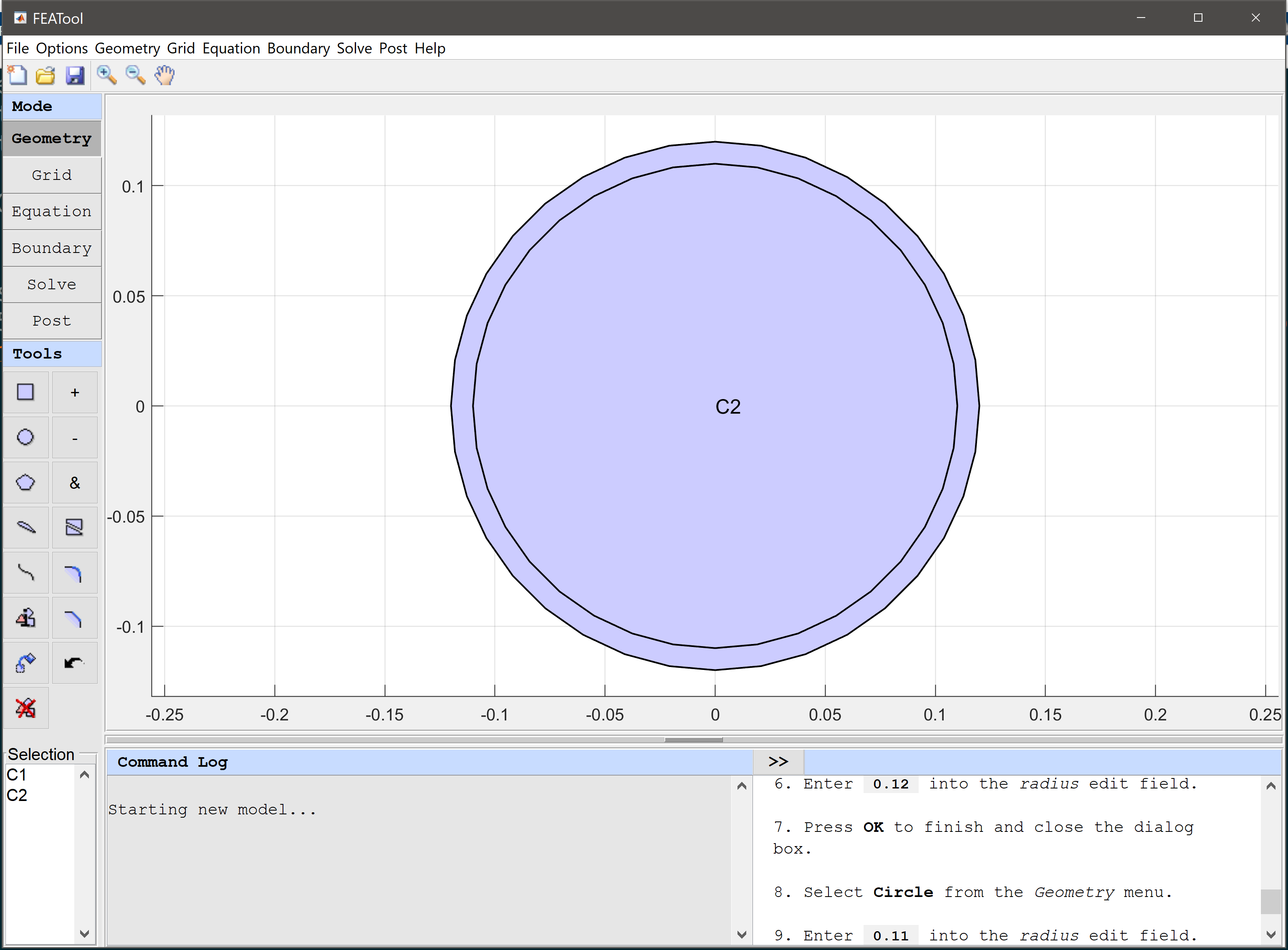Open the Post menu
Screen dimensions: 1288x950
point(393,48)
